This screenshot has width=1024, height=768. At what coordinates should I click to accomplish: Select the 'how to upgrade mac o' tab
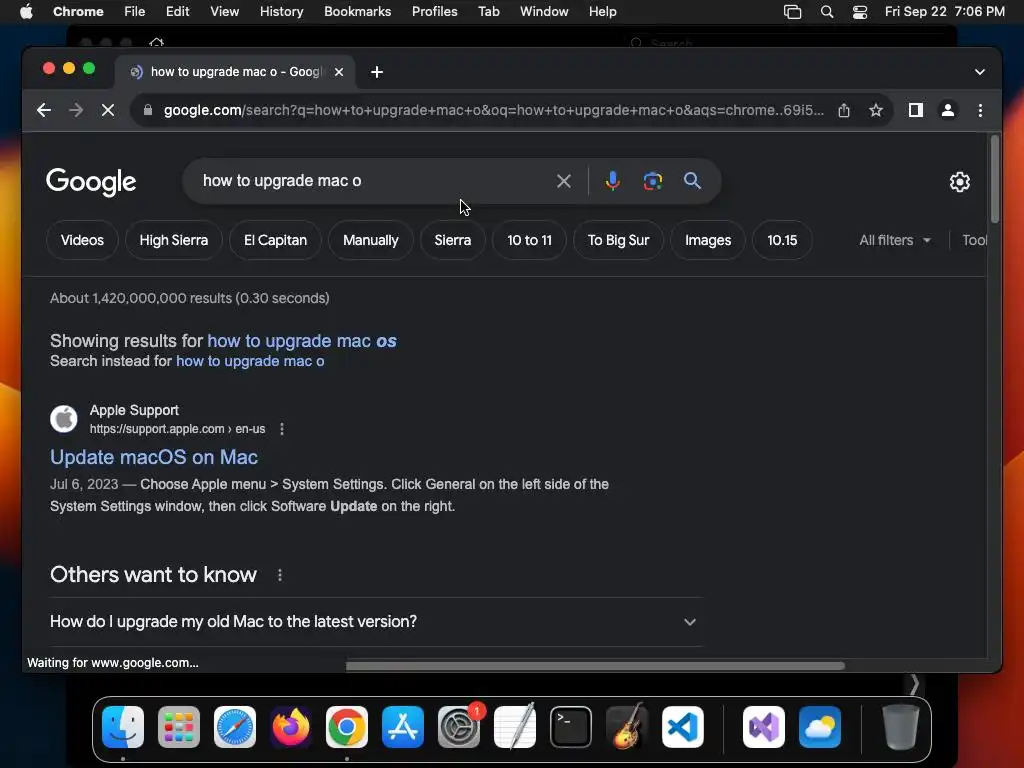[x=235, y=72]
